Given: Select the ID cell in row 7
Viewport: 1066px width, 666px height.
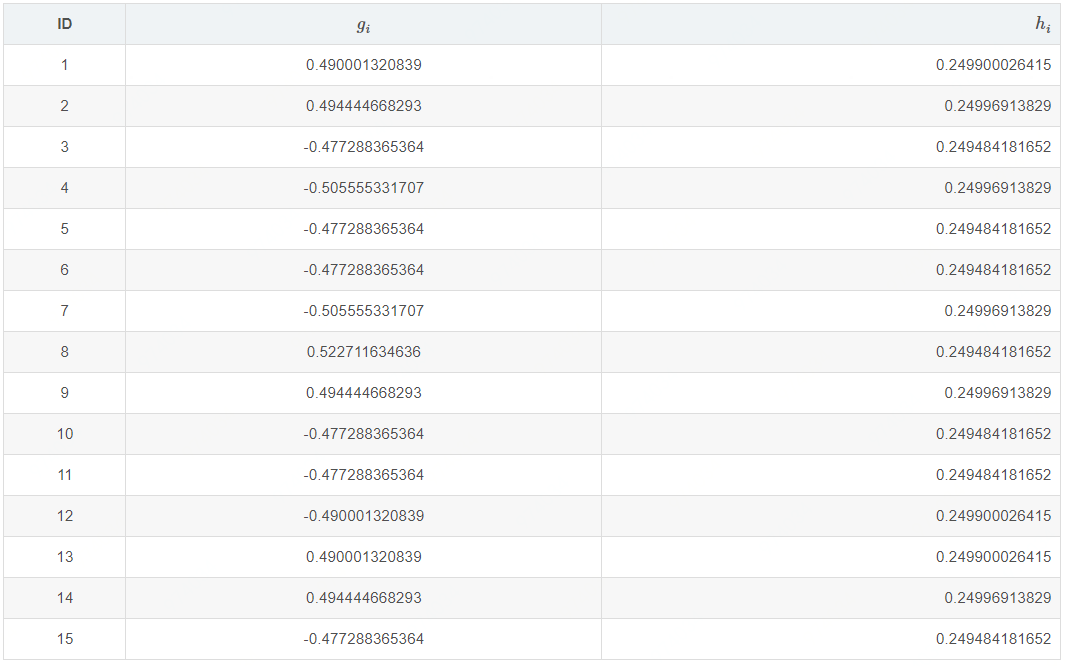Looking at the screenshot, I should click(x=65, y=311).
